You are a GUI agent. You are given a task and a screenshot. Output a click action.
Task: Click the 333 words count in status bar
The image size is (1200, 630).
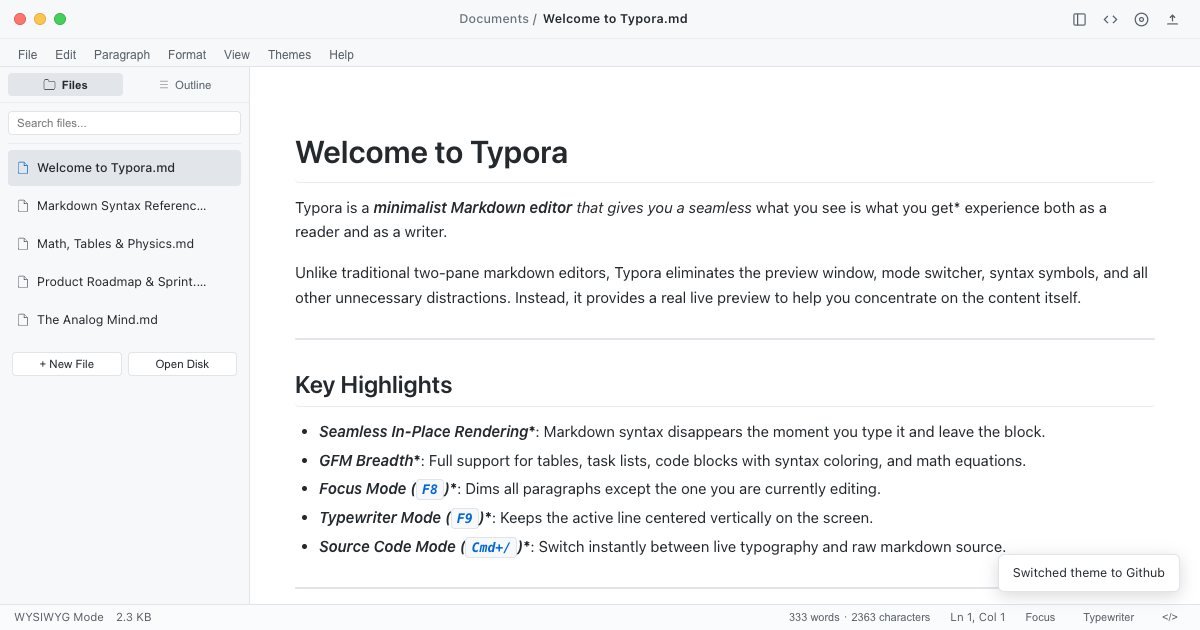pos(814,617)
